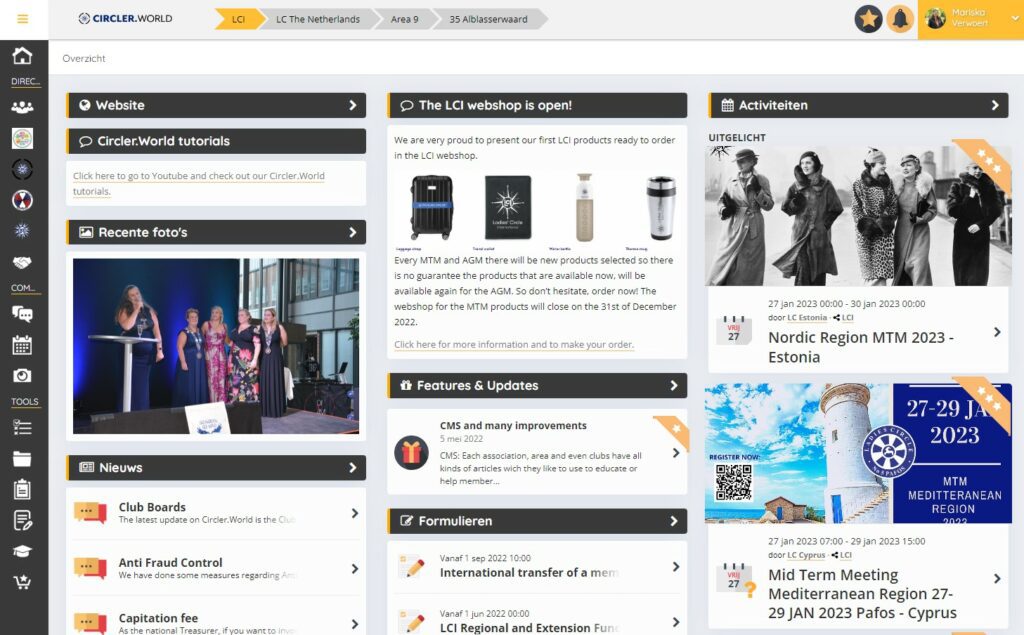Click the star favorites icon in header
The image size is (1024, 635).
coord(868,19)
